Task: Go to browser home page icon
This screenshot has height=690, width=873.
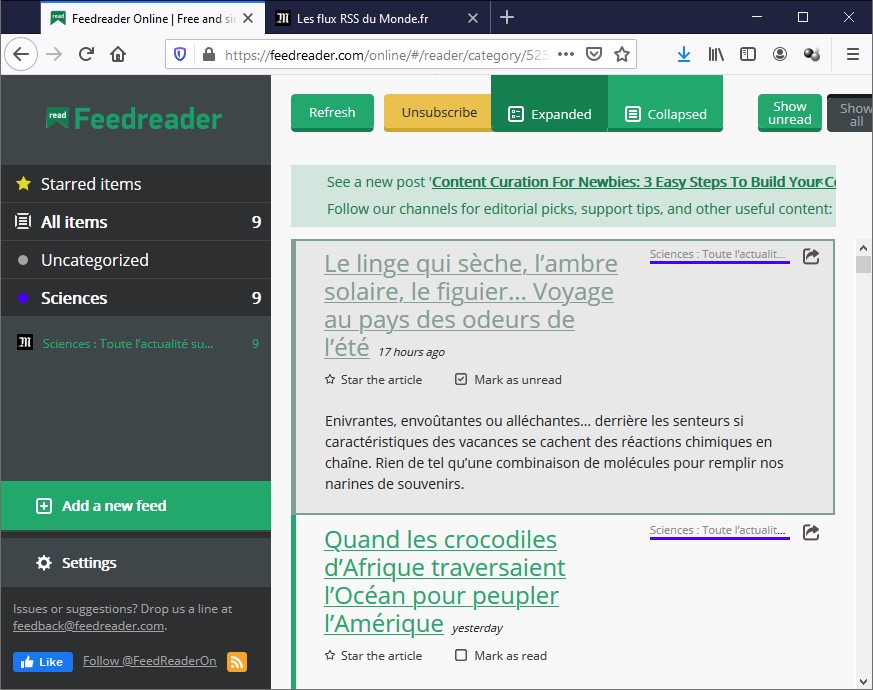Action: click(x=118, y=55)
